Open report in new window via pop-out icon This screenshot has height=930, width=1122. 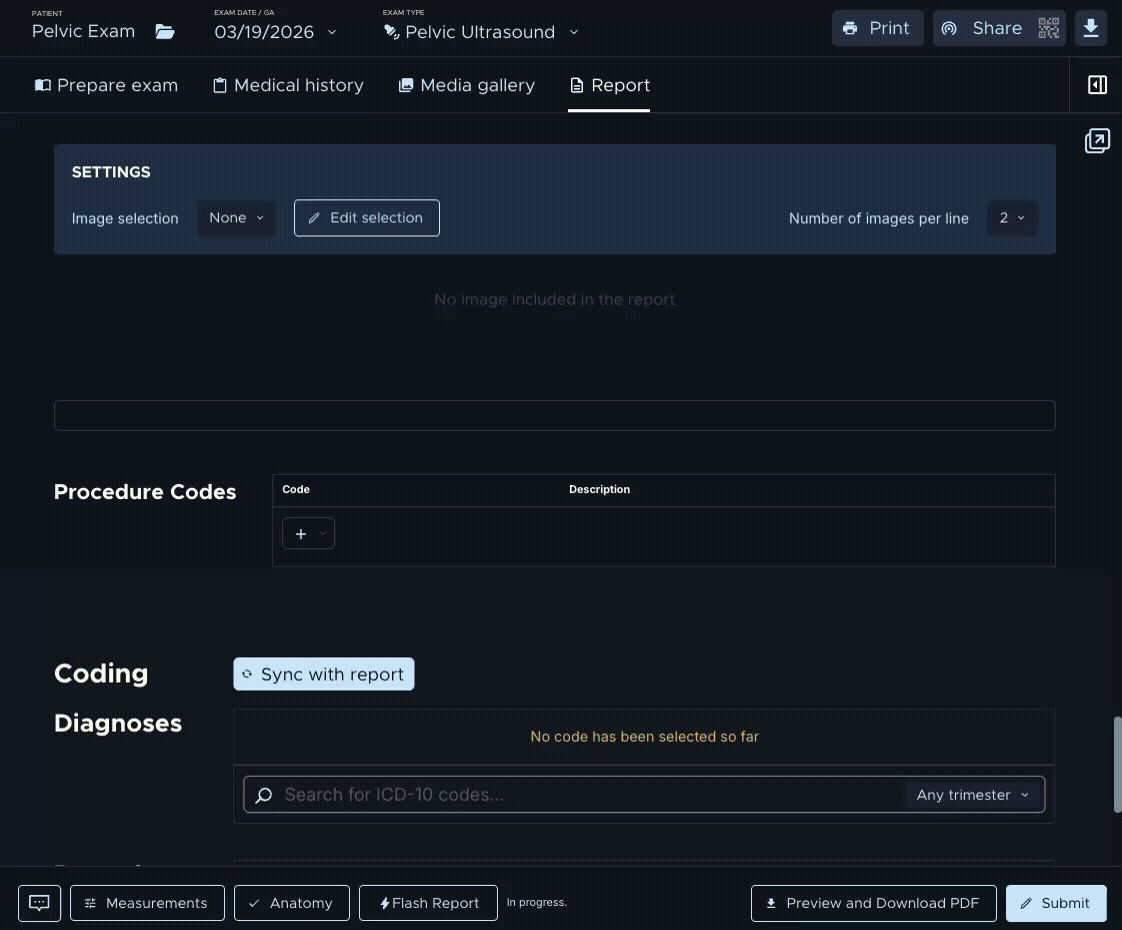pyautogui.click(x=1097, y=140)
